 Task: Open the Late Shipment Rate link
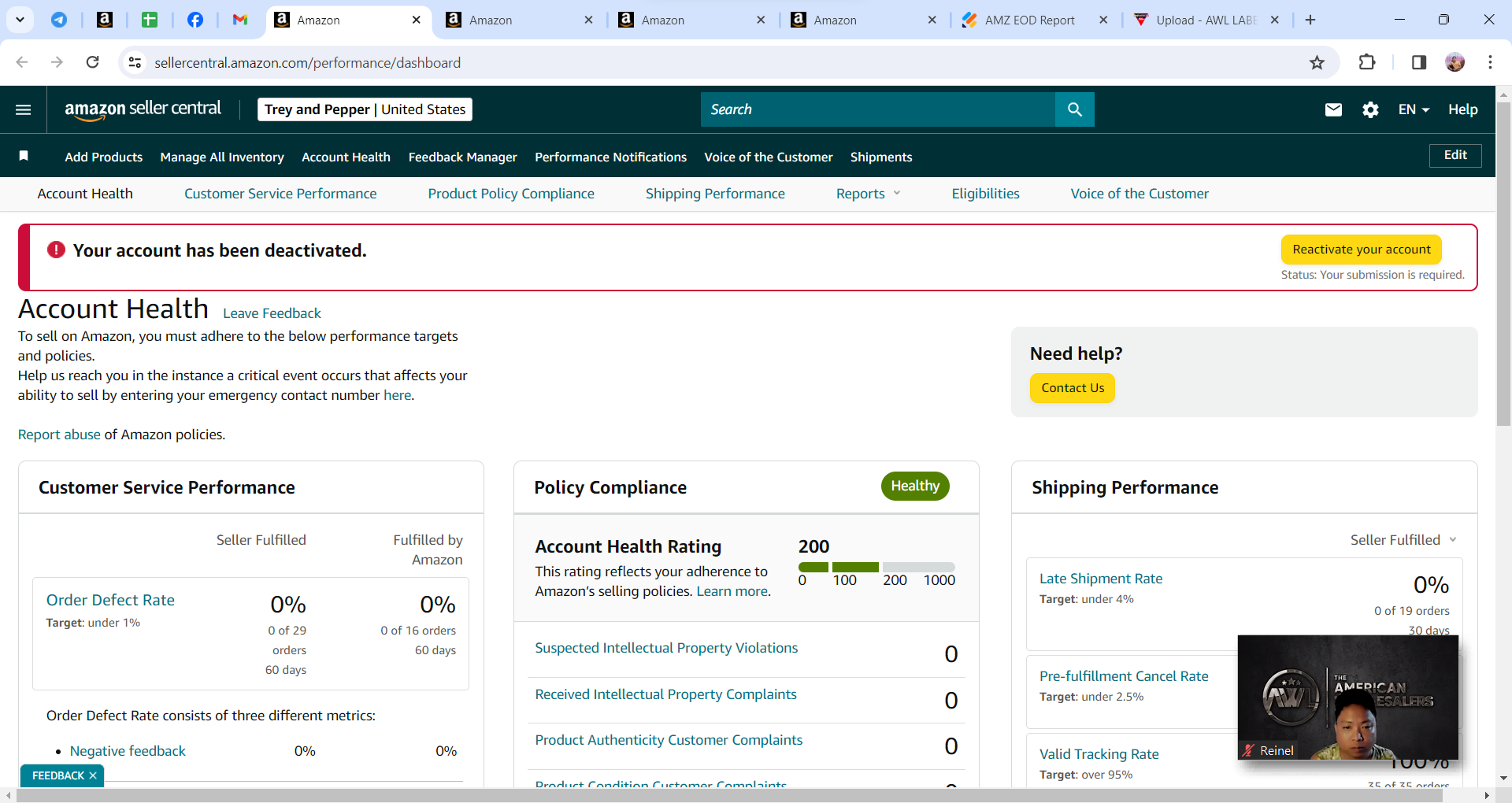click(x=1101, y=579)
